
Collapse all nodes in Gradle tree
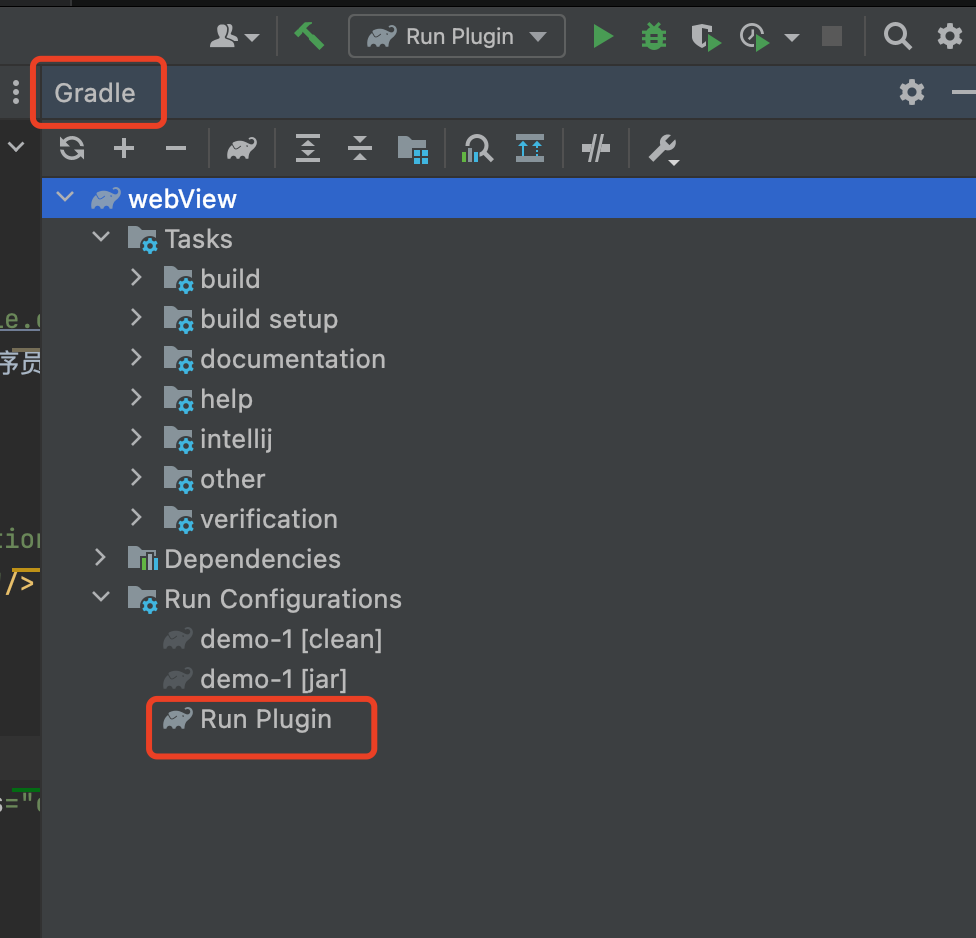(x=360, y=149)
